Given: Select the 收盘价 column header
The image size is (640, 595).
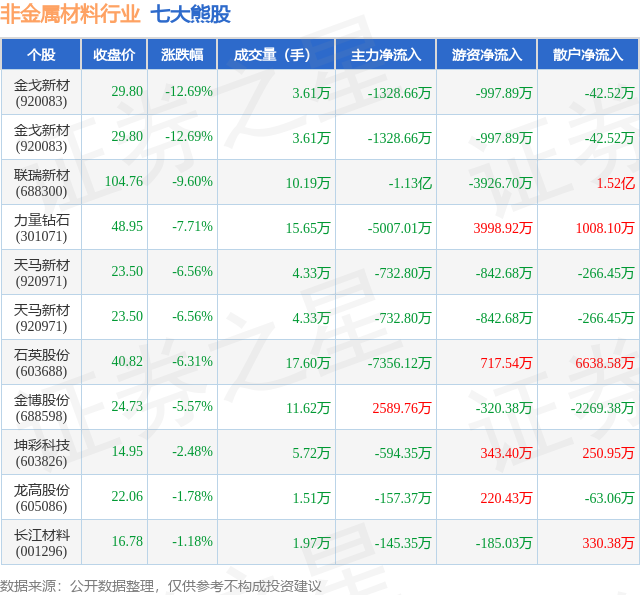Looking at the screenshot, I should pos(114,54).
